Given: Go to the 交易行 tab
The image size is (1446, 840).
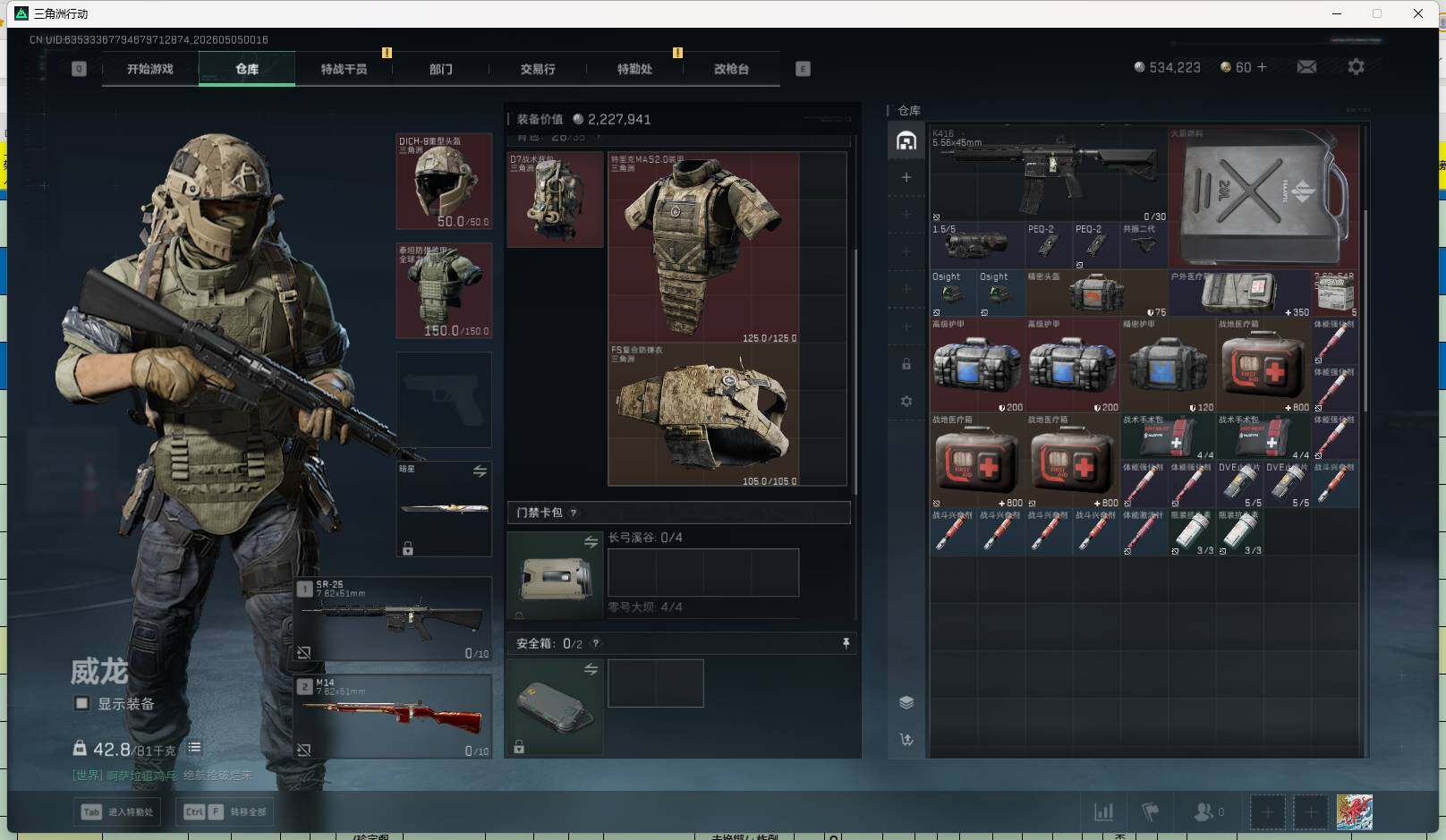Looking at the screenshot, I should [x=538, y=69].
